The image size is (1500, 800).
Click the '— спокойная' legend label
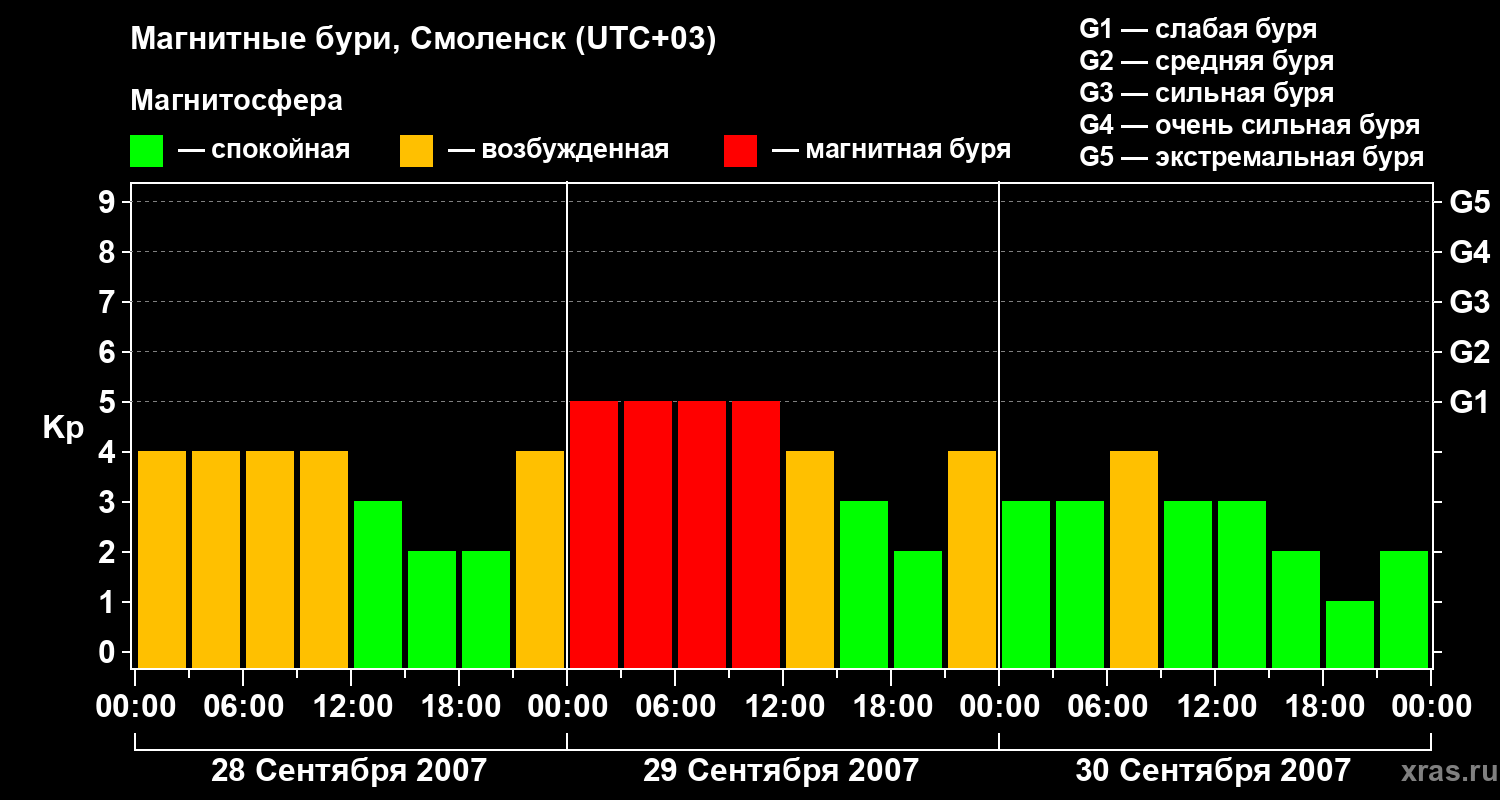click(264, 150)
